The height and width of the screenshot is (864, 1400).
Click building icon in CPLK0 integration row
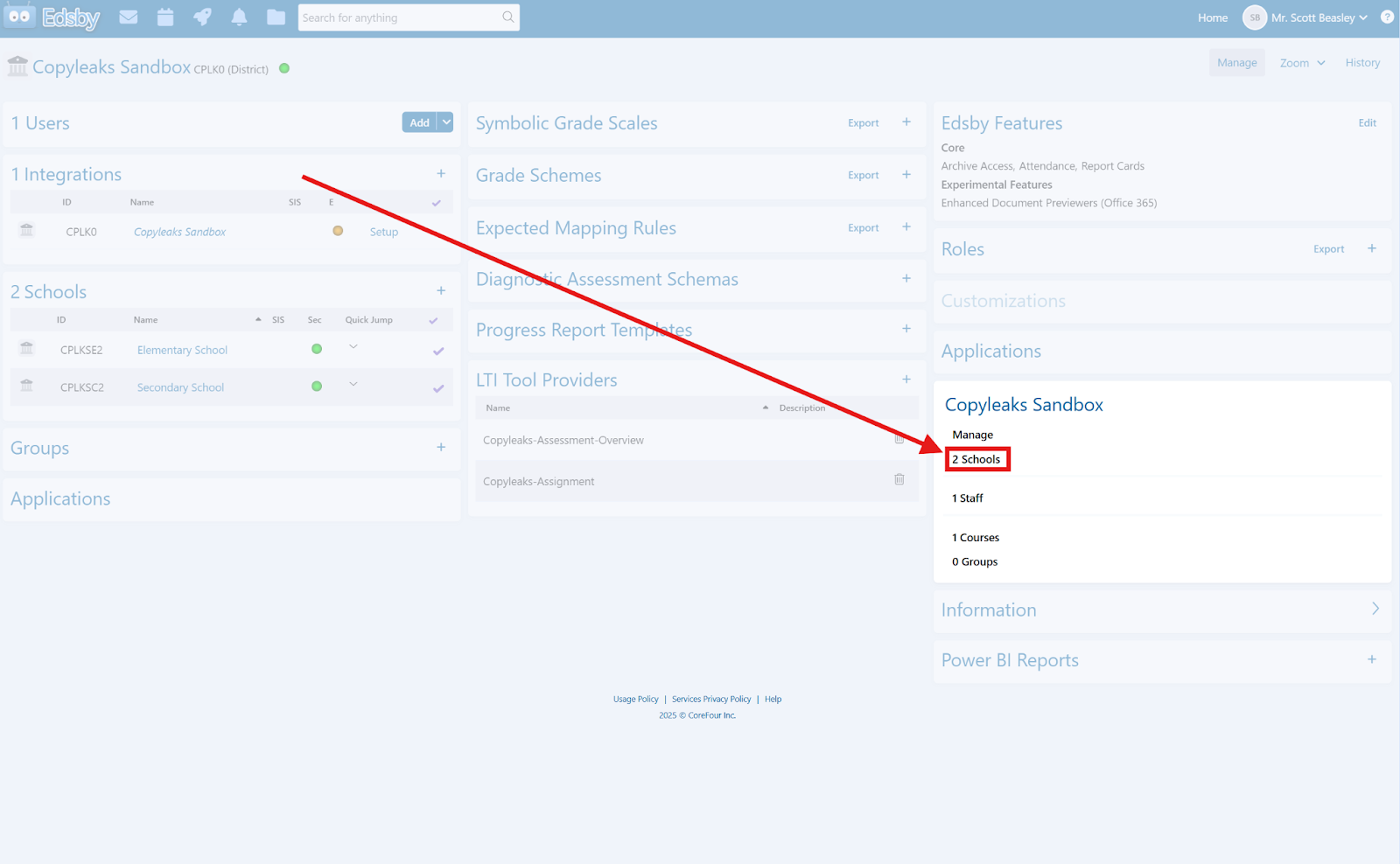tap(27, 230)
